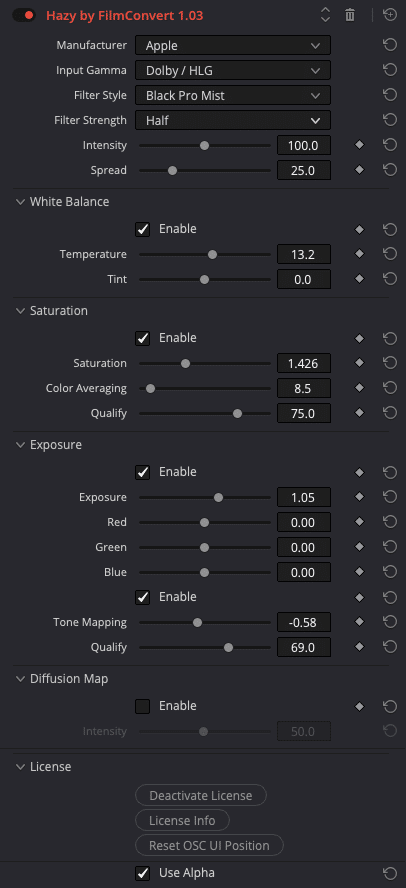
Task: Collapse the Exposure section
Action: tap(20, 445)
